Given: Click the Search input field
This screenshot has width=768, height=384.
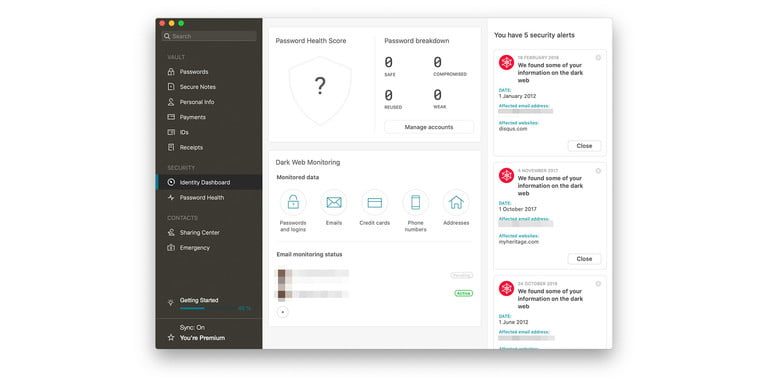Looking at the screenshot, I should click(x=209, y=36).
